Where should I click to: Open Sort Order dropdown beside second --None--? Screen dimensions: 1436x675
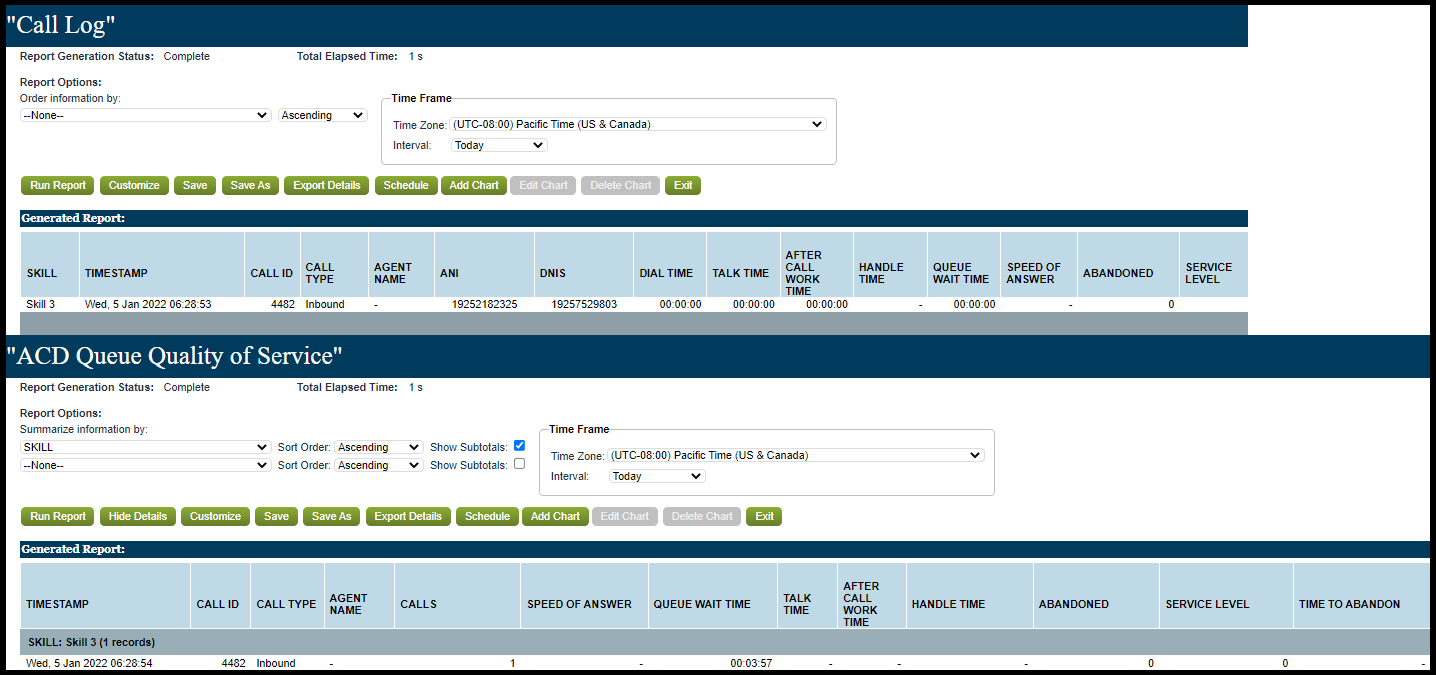379,465
